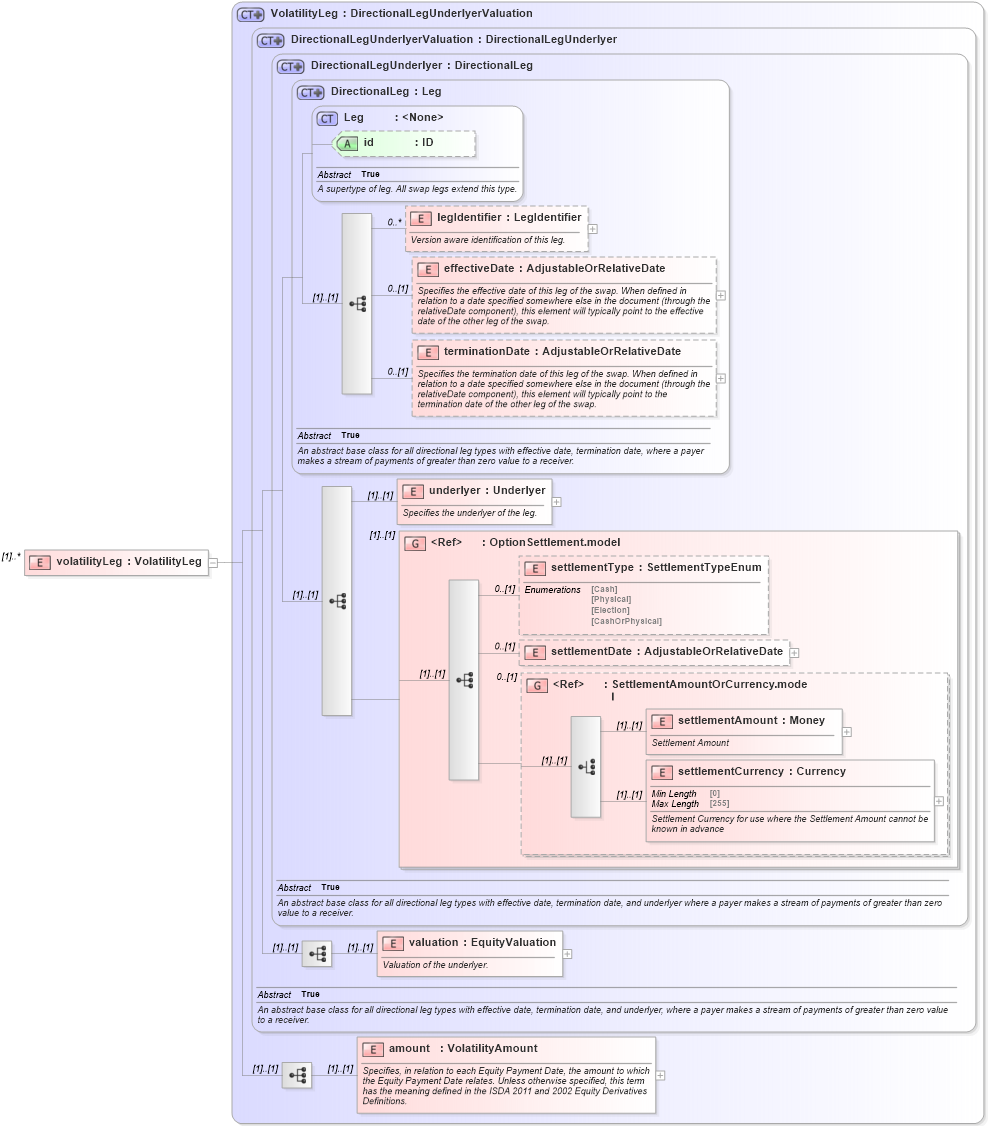
Task: Expand the terminationDate element
Action: coord(719,378)
